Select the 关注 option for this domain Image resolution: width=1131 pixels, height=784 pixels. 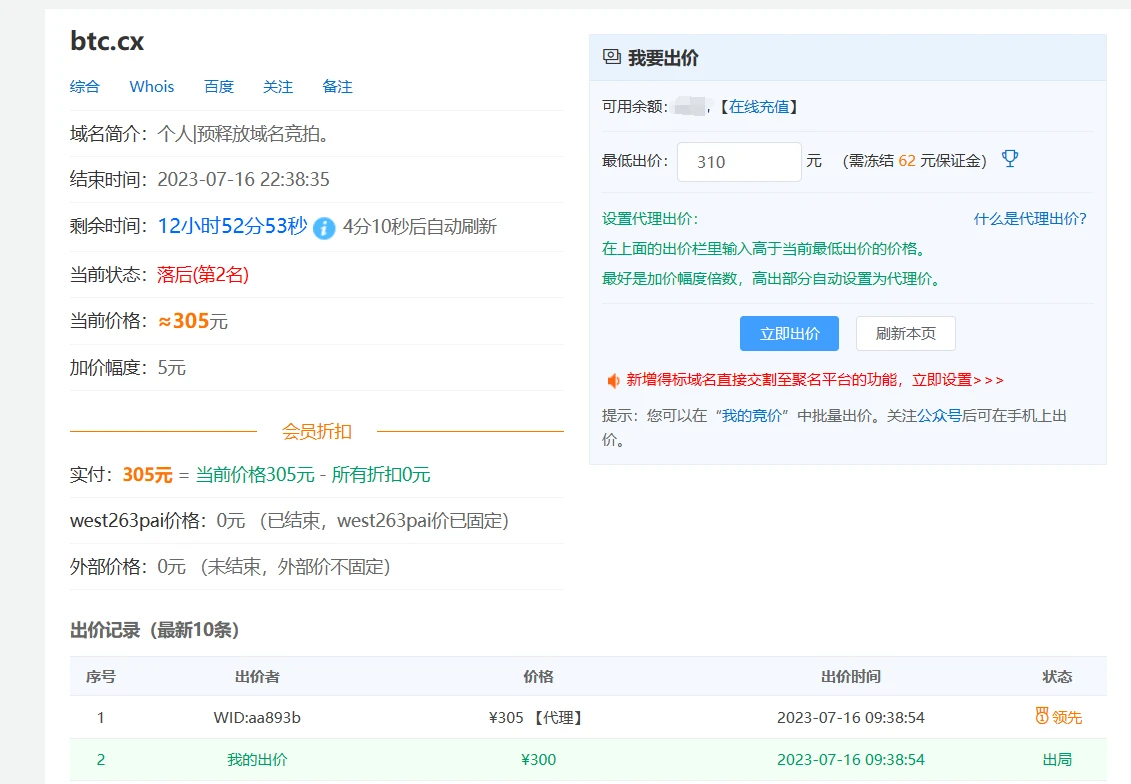278,87
